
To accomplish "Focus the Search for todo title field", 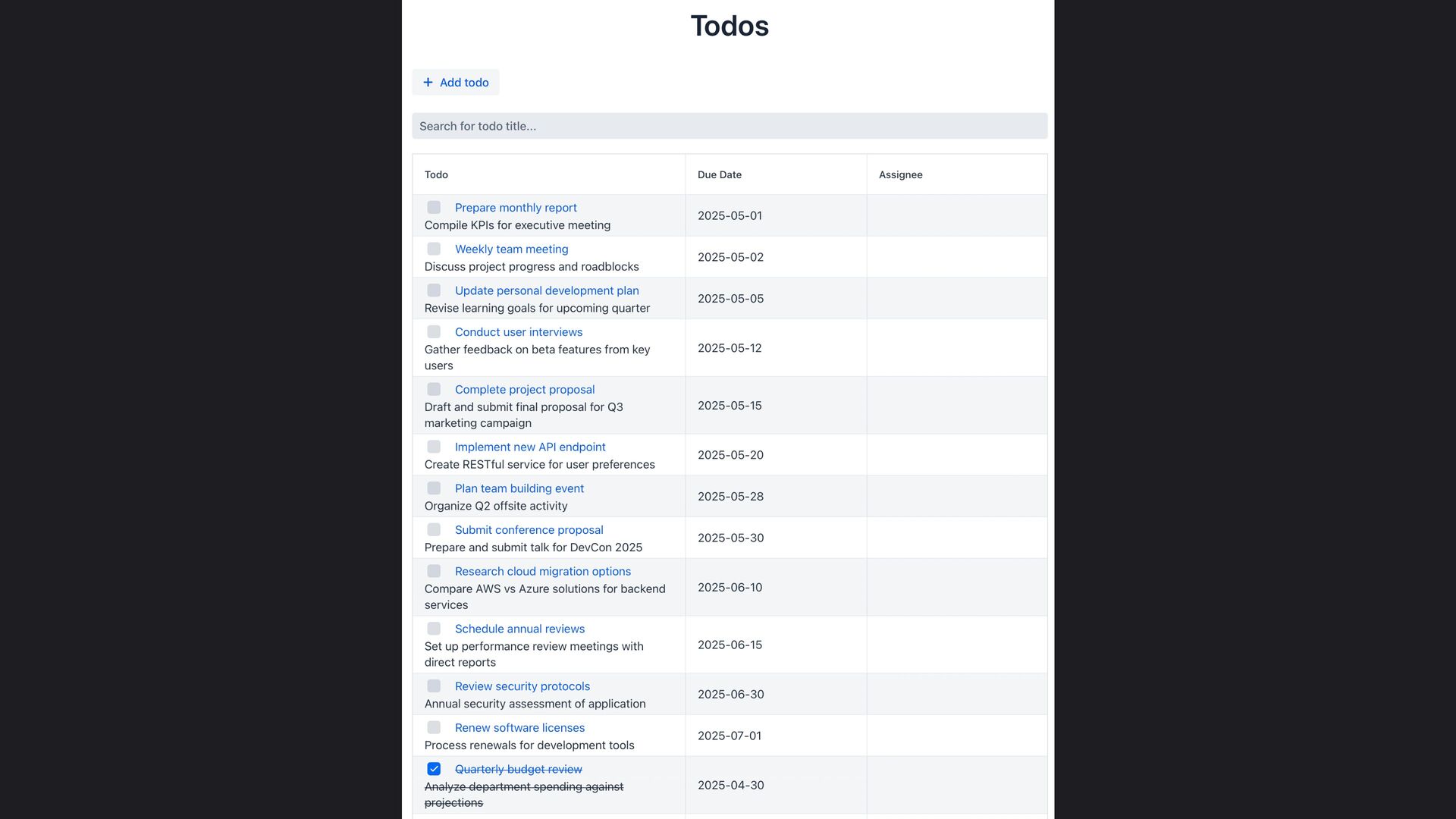I will [730, 126].
